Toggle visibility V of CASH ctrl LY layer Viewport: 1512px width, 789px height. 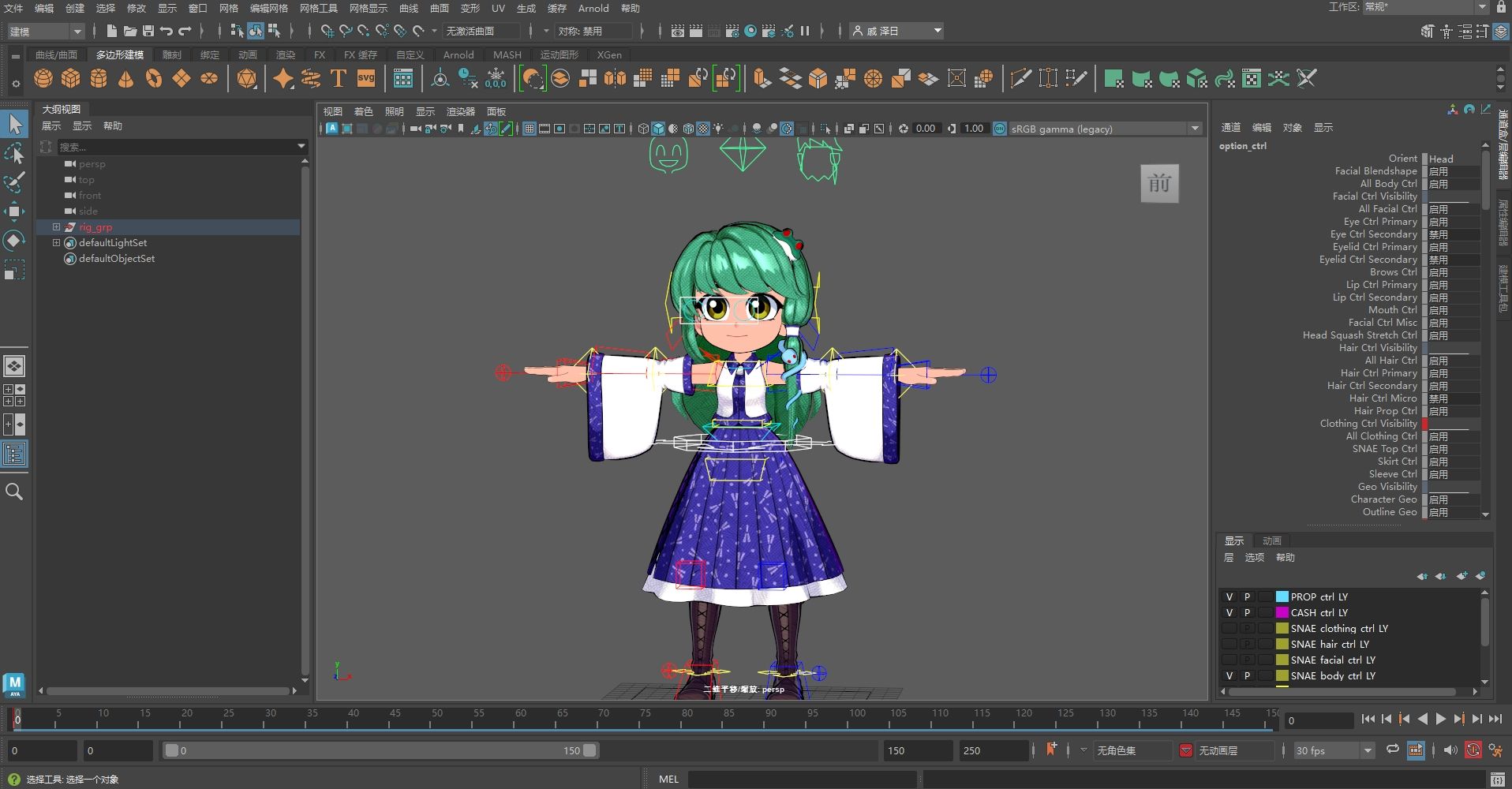tap(1229, 613)
